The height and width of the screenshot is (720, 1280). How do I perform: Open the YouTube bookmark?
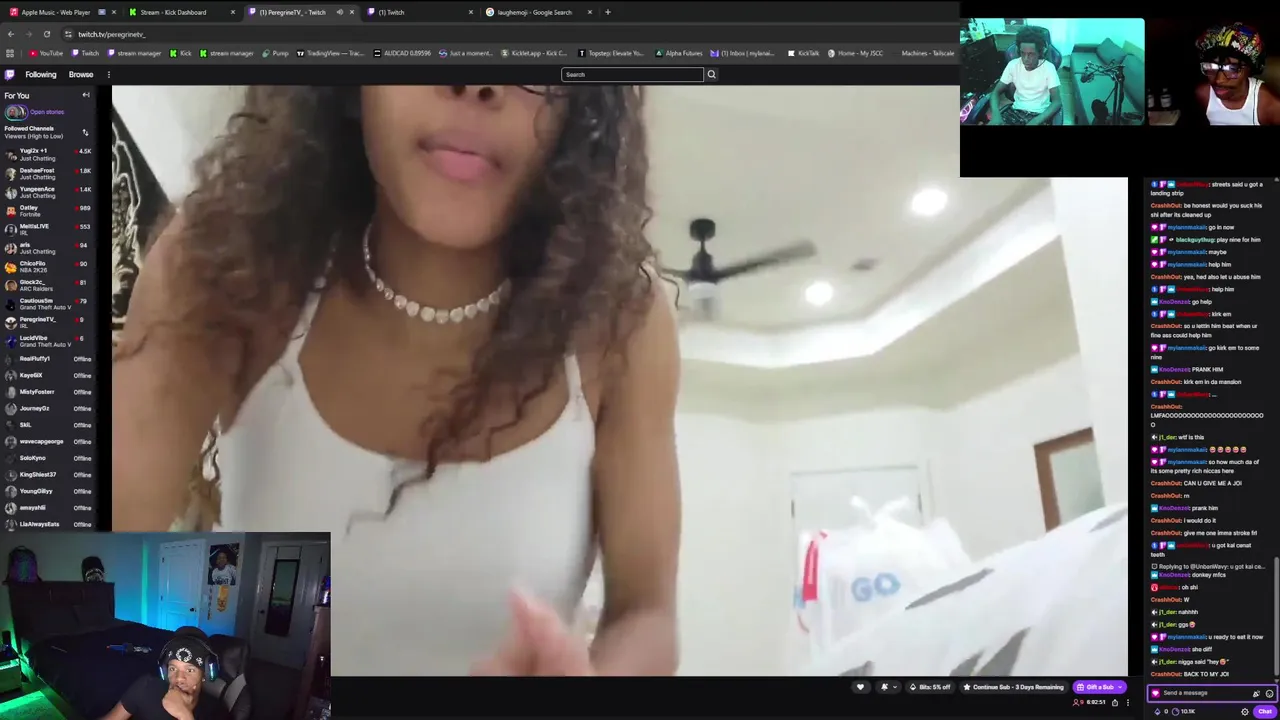click(46, 53)
